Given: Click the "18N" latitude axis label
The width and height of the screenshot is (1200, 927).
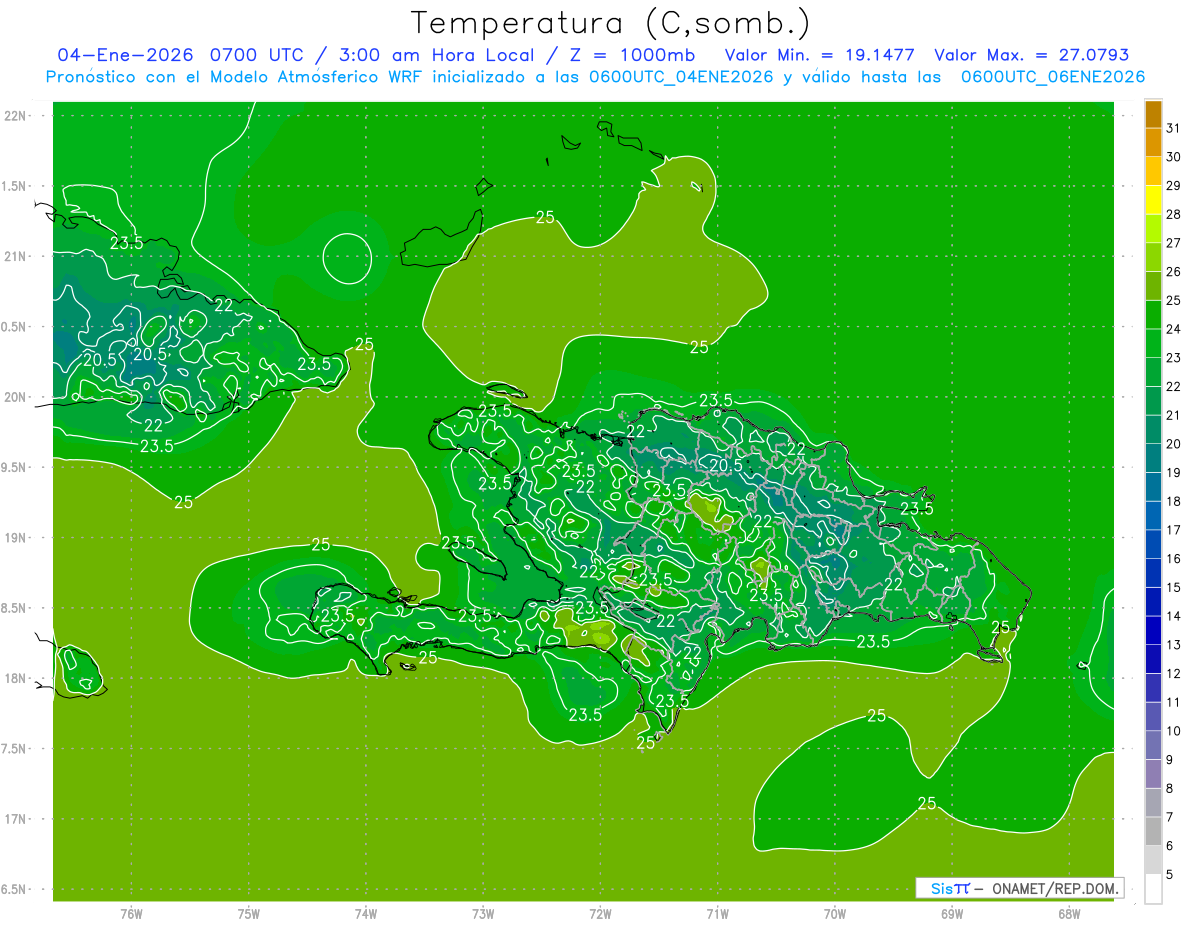Looking at the screenshot, I should 16,678.
